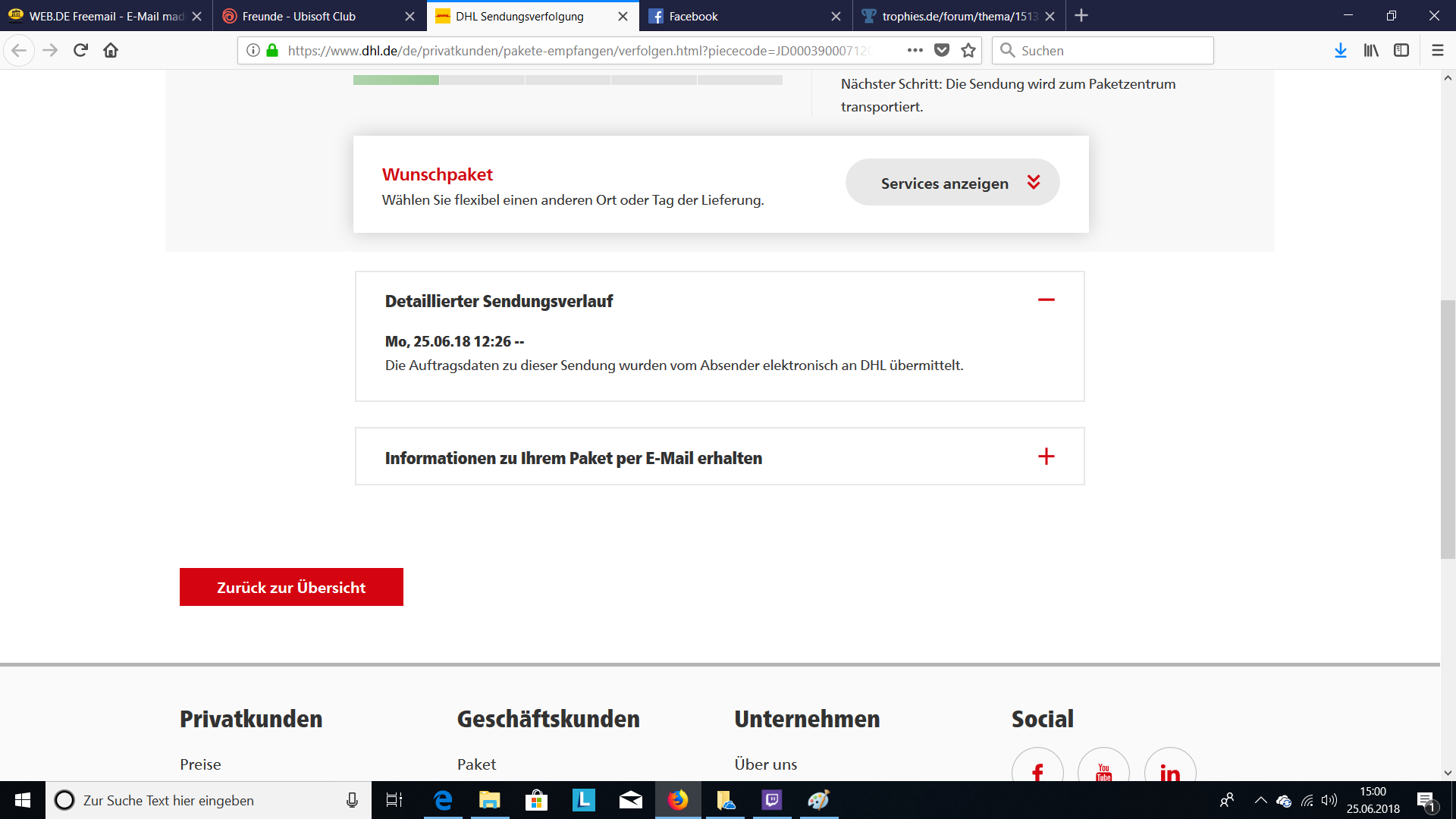The height and width of the screenshot is (819, 1456).
Task: Open the Library bookshelf icon
Action: 1371,50
